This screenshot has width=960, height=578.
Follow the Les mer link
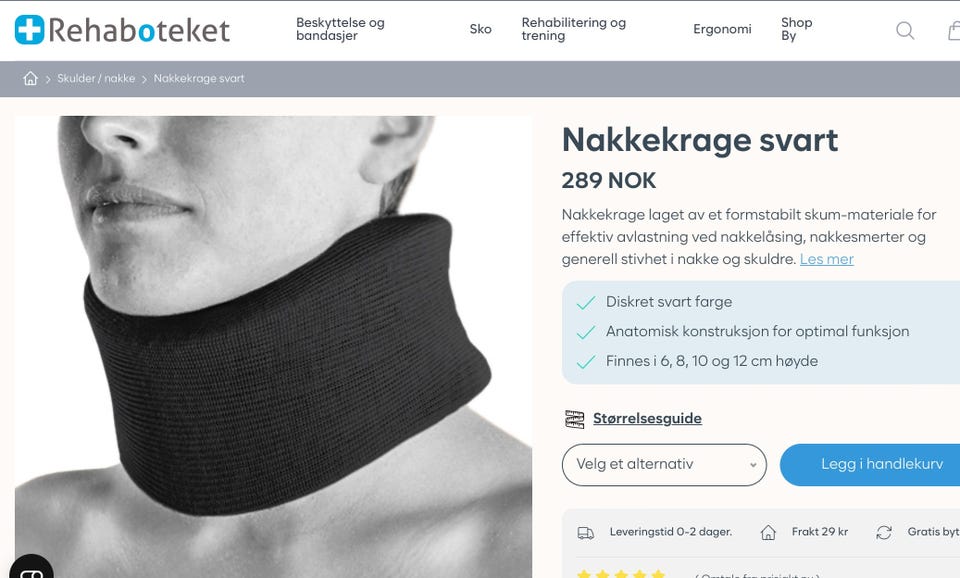[827, 259]
